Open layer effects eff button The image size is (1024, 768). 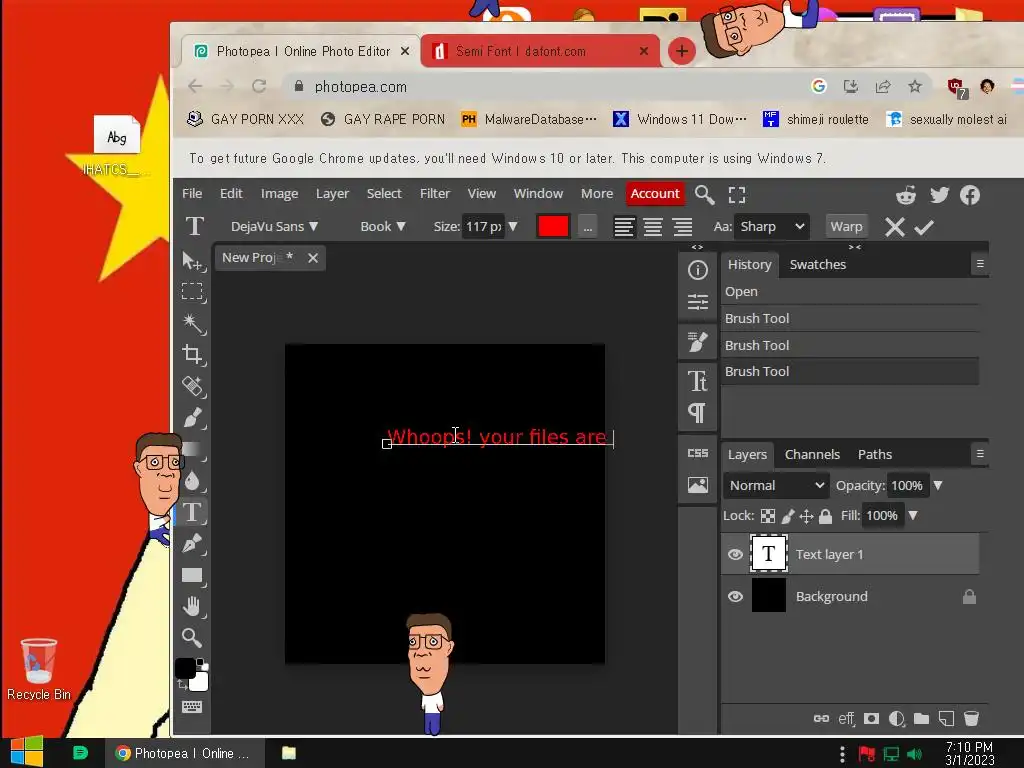tap(846, 718)
